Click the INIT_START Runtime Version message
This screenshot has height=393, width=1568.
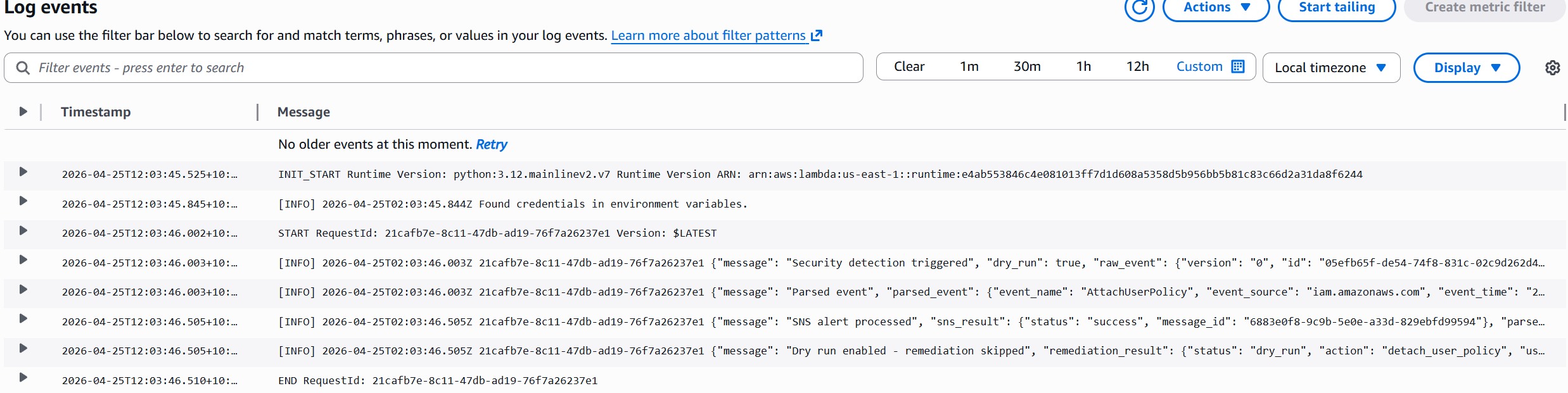click(820, 174)
